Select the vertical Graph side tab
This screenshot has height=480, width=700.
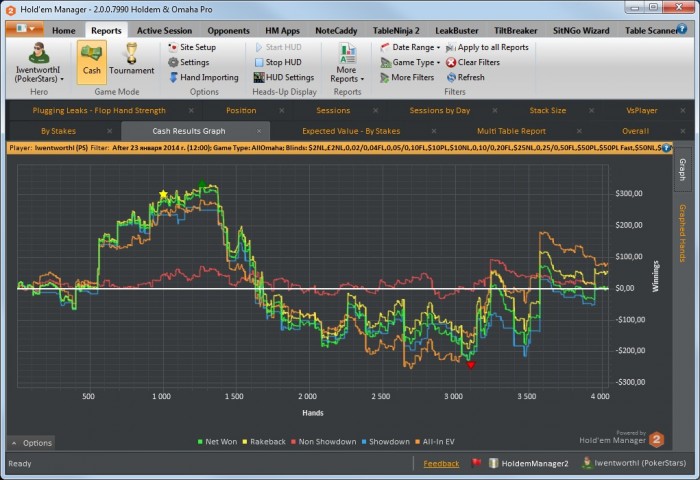682,169
